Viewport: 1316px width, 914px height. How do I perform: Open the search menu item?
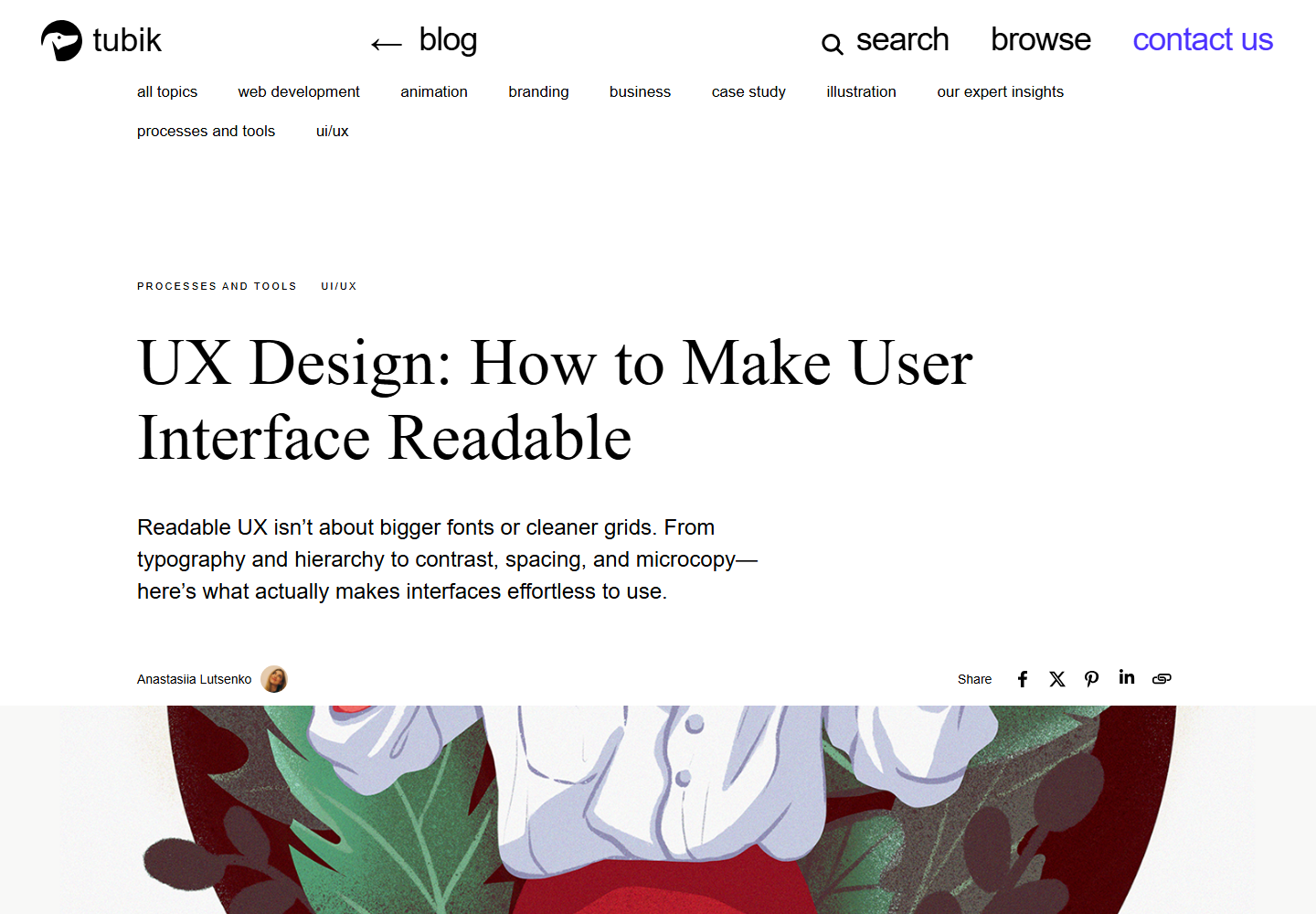[x=902, y=40]
